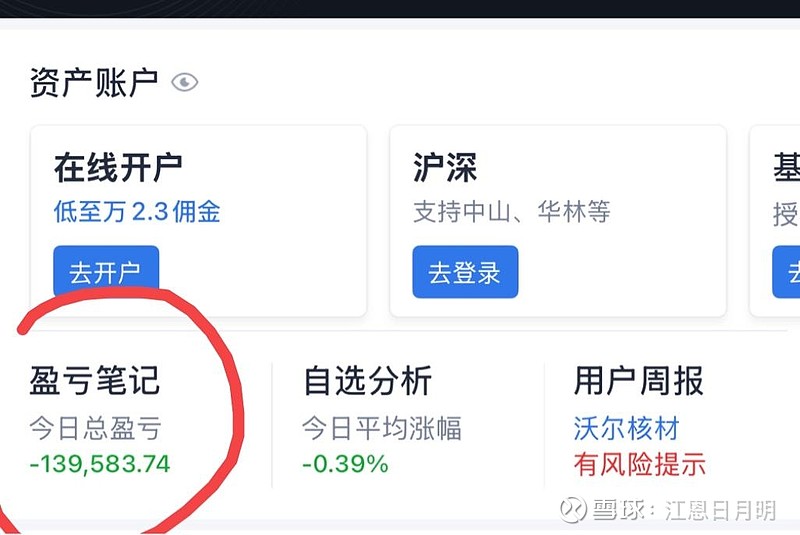Click average change -0.39% value
This screenshot has height=535, width=800.
tap(345, 464)
